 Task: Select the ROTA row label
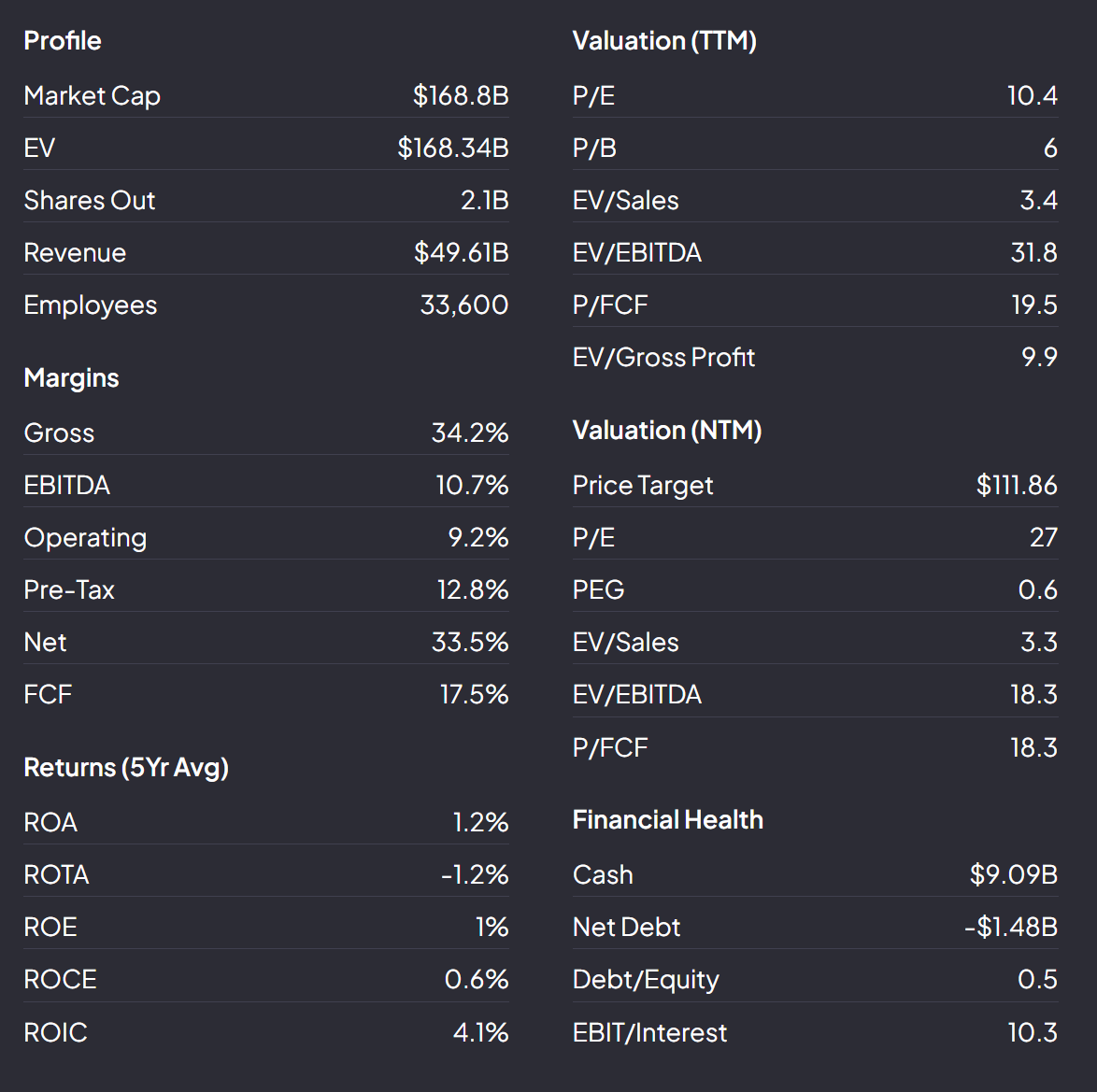[57, 874]
